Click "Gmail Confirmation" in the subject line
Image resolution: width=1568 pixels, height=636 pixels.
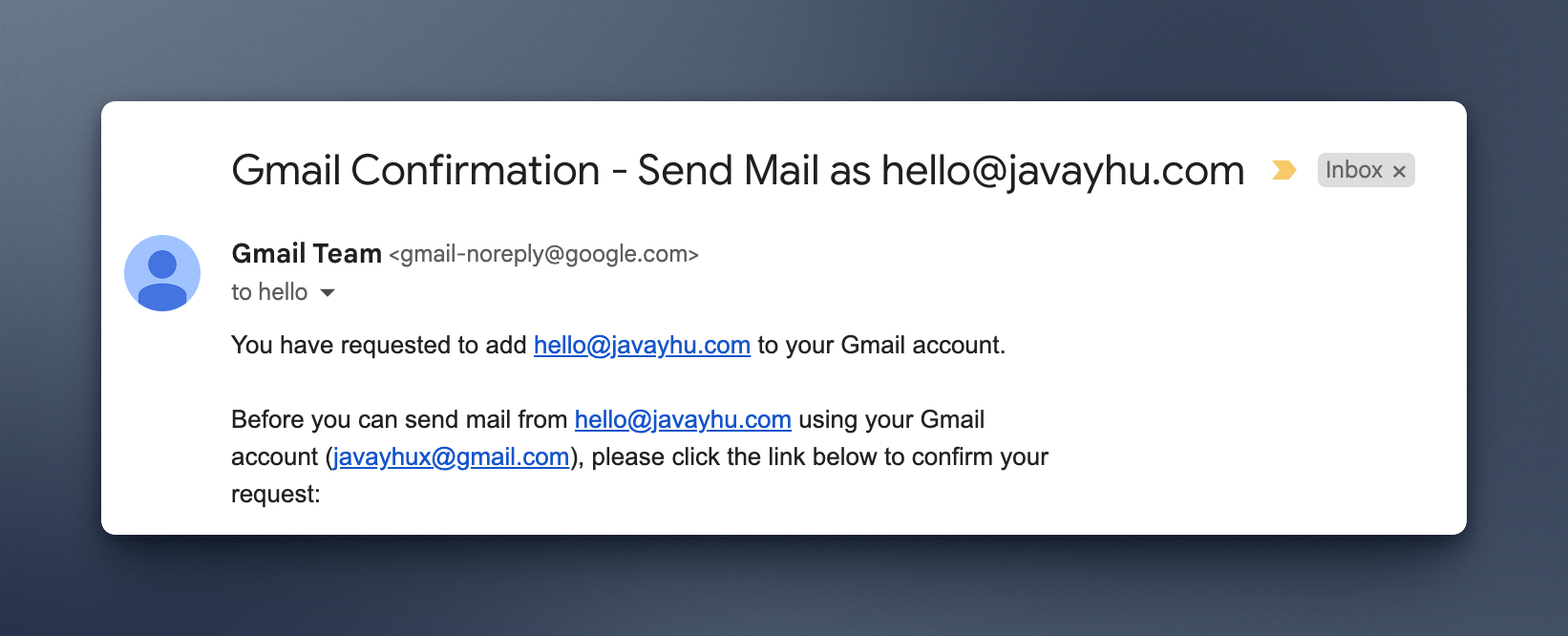coord(415,171)
